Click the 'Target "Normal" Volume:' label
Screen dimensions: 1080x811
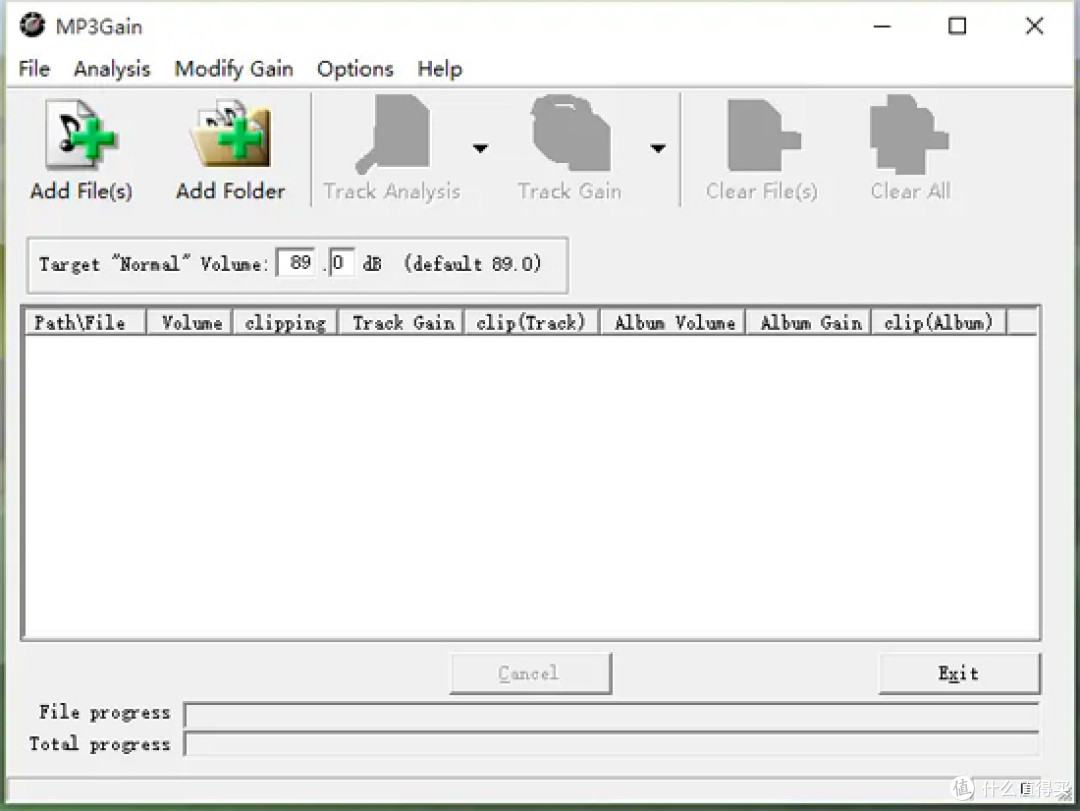tap(153, 264)
